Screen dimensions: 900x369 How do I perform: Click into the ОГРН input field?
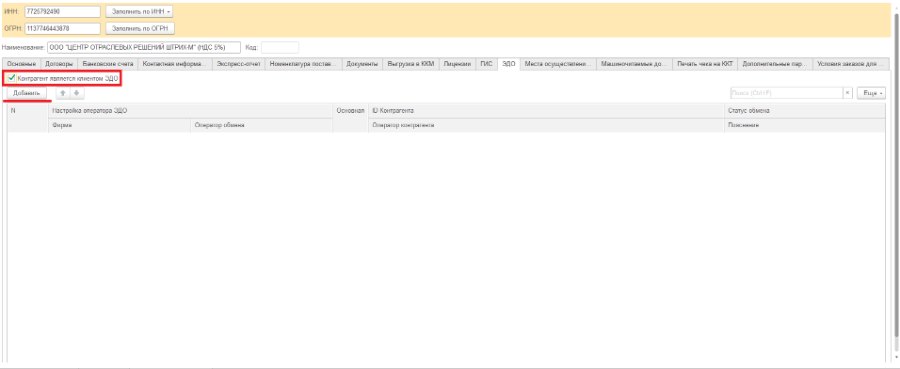63,28
